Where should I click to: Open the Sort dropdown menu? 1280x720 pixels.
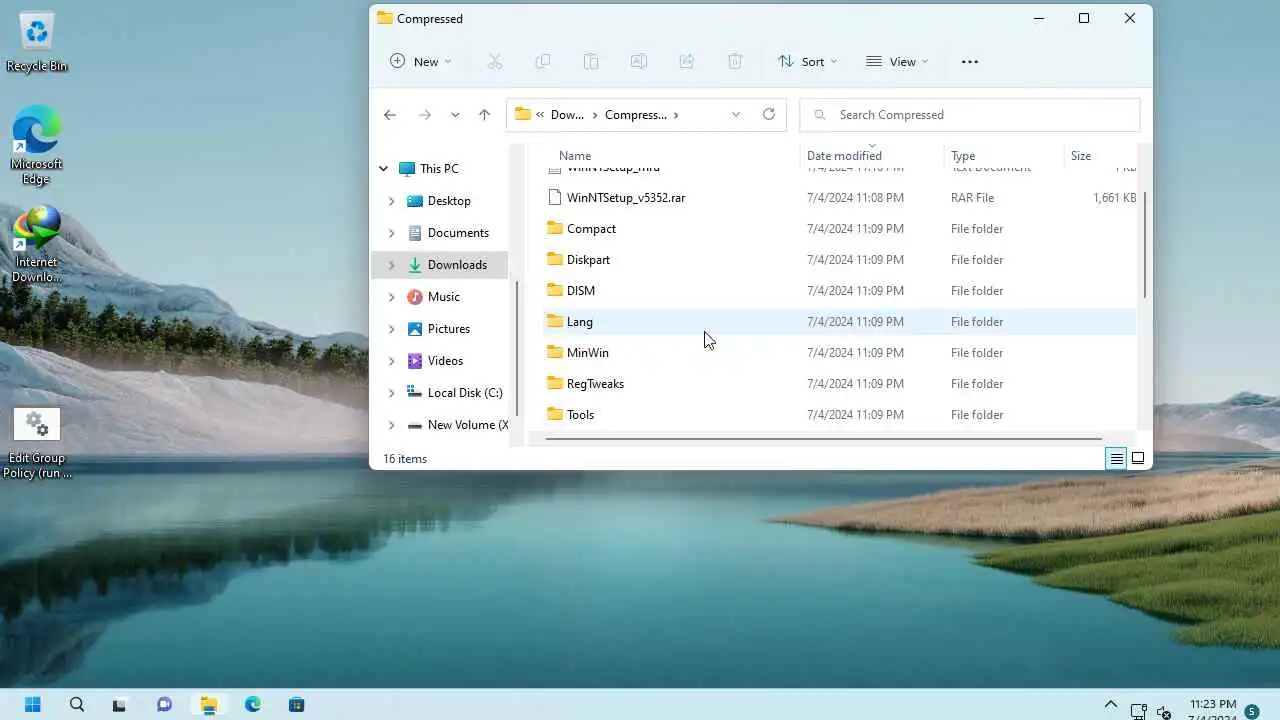(808, 61)
